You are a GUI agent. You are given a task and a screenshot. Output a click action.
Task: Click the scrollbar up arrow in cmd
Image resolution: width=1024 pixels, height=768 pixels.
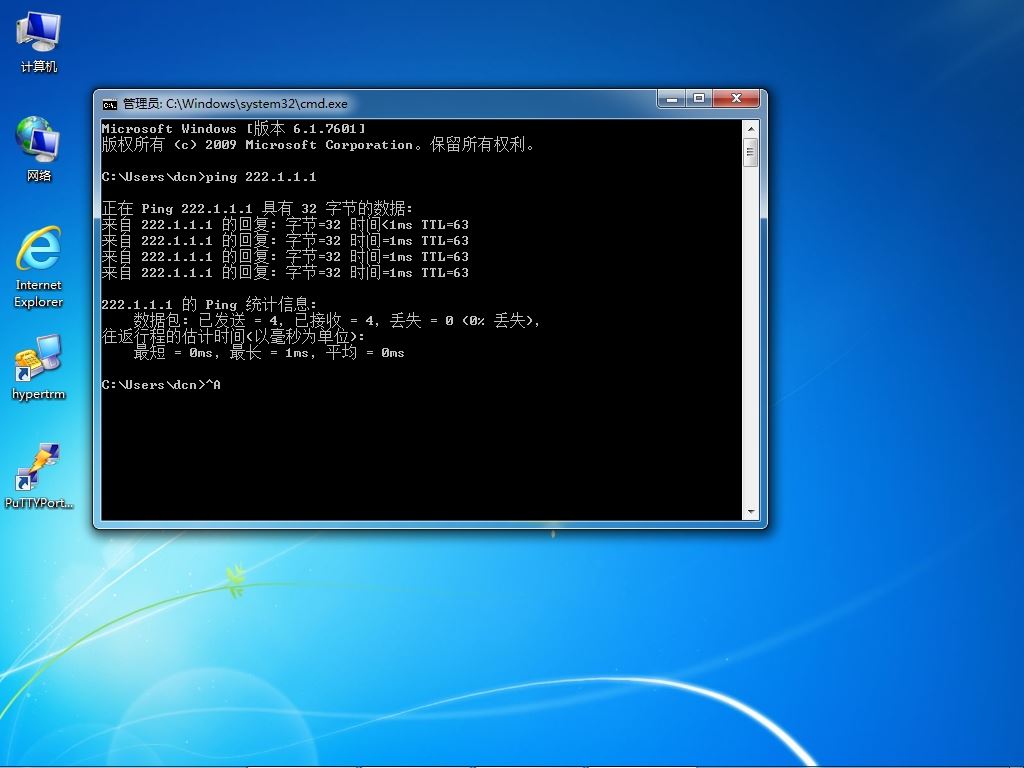coord(750,129)
